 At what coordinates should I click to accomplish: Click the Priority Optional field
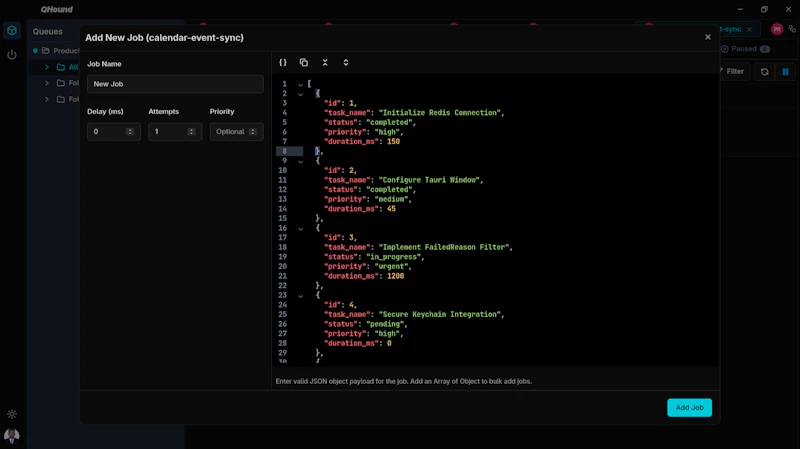click(x=236, y=132)
